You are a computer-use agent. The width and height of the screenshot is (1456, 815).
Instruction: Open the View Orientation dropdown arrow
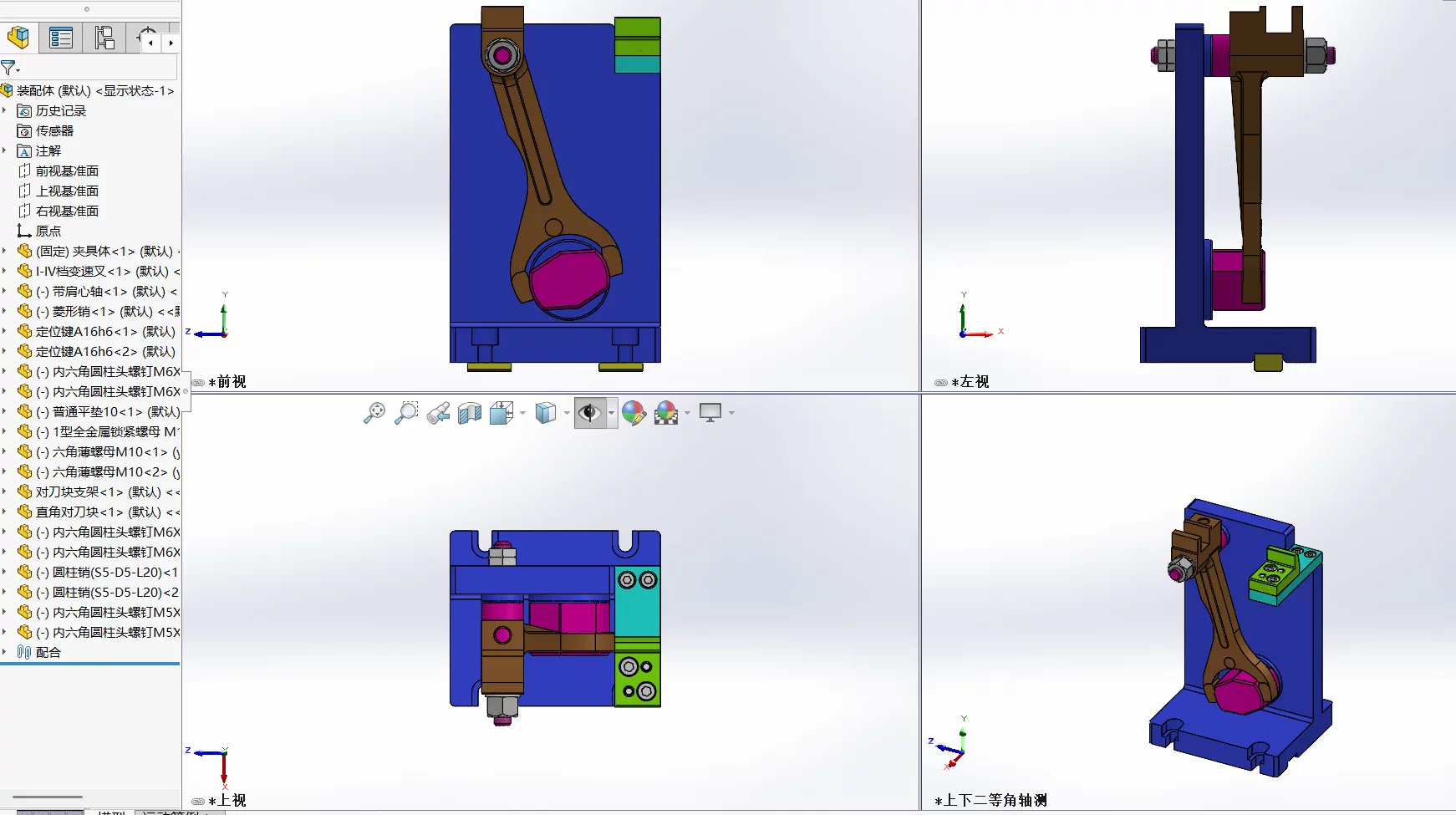click(x=522, y=413)
